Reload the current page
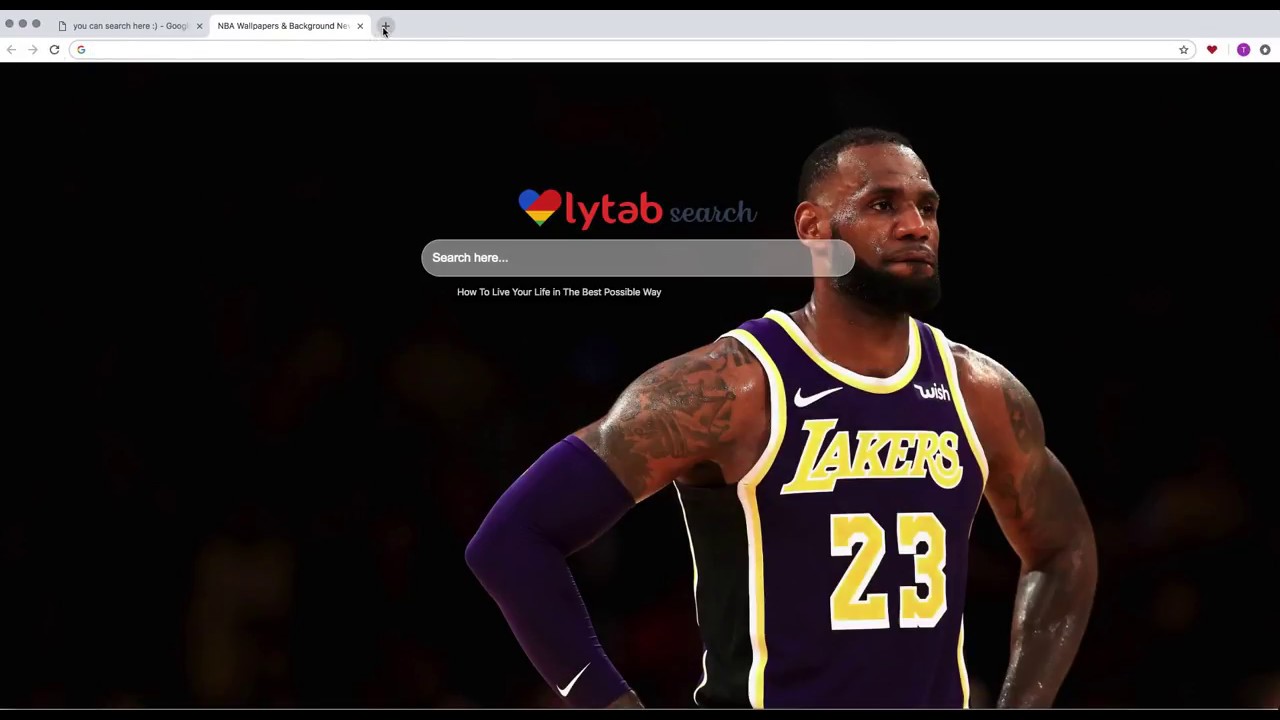Viewport: 1280px width, 720px height. (54, 49)
